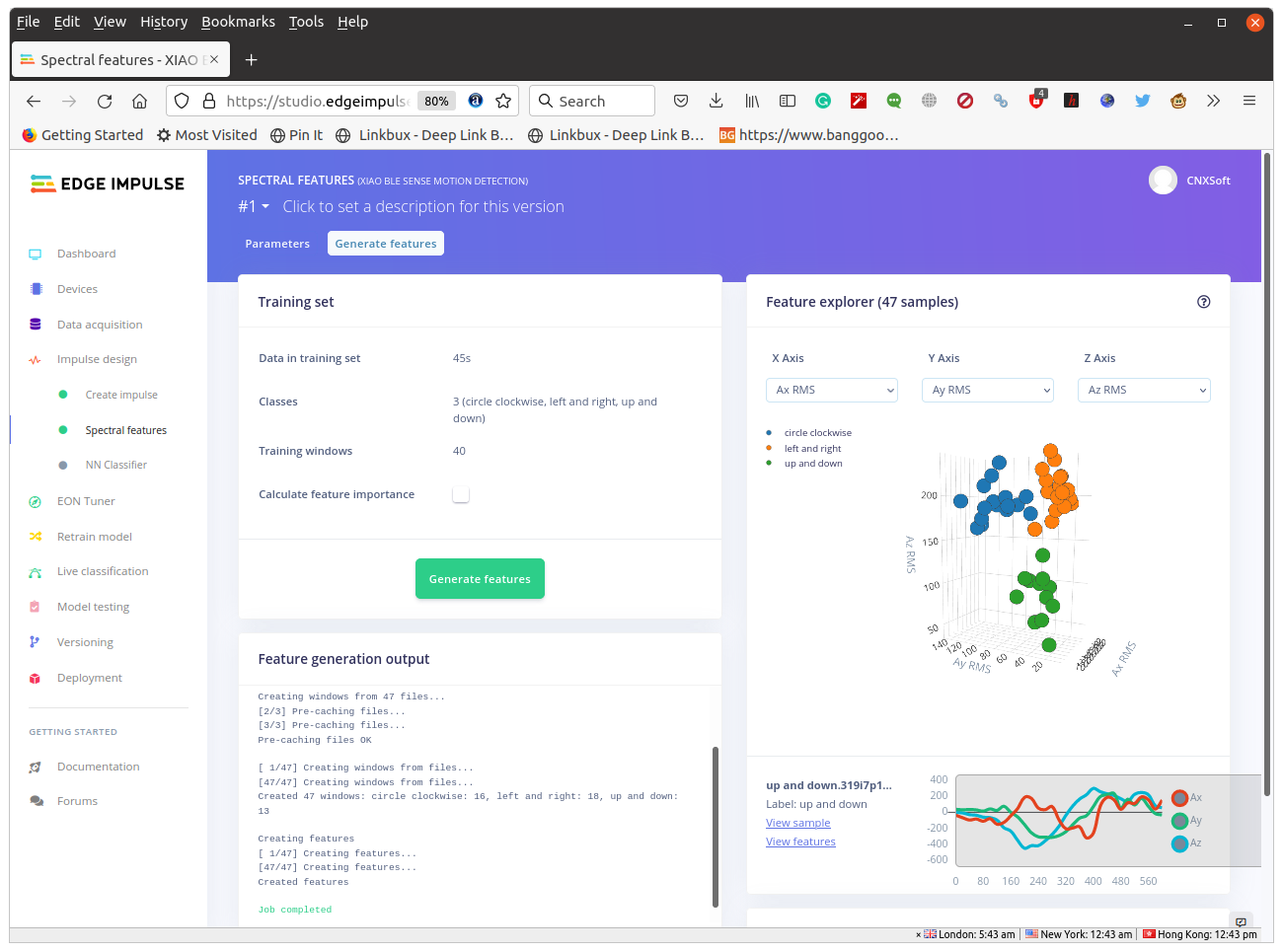Go to Create impulse step
This screenshot has width=1283, height=952.
click(121, 395)
